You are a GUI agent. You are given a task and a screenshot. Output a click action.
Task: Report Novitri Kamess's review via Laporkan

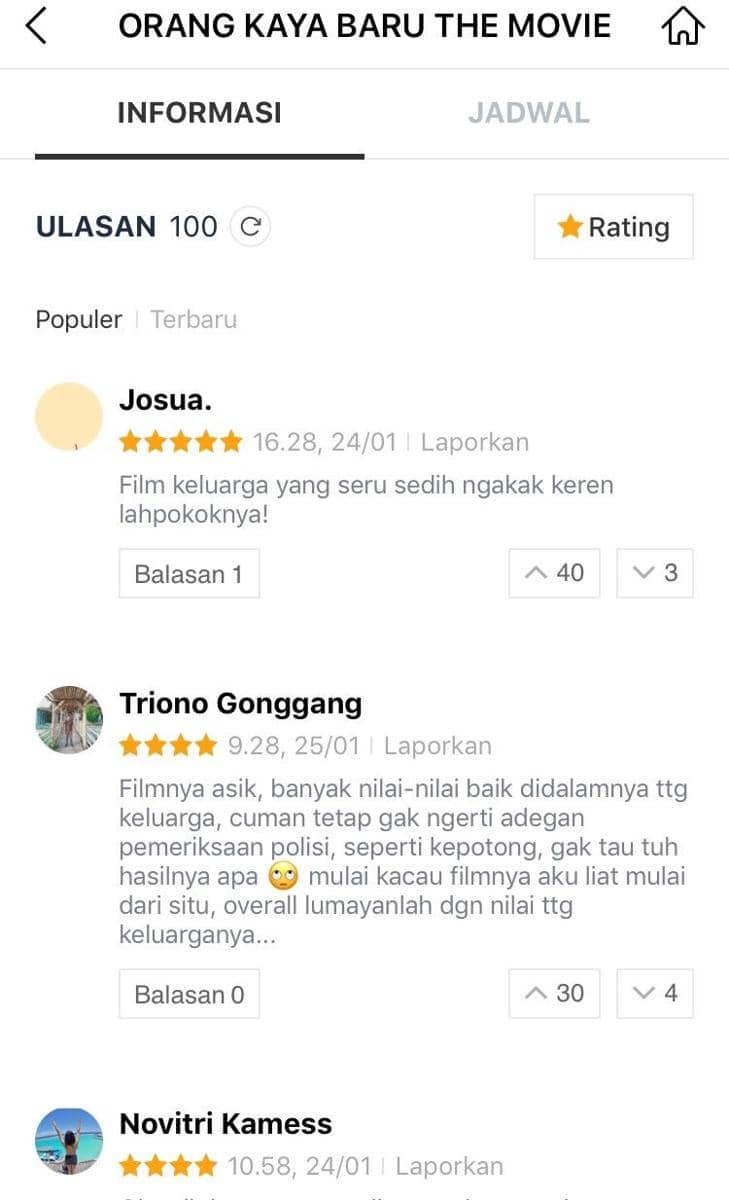449,1166
